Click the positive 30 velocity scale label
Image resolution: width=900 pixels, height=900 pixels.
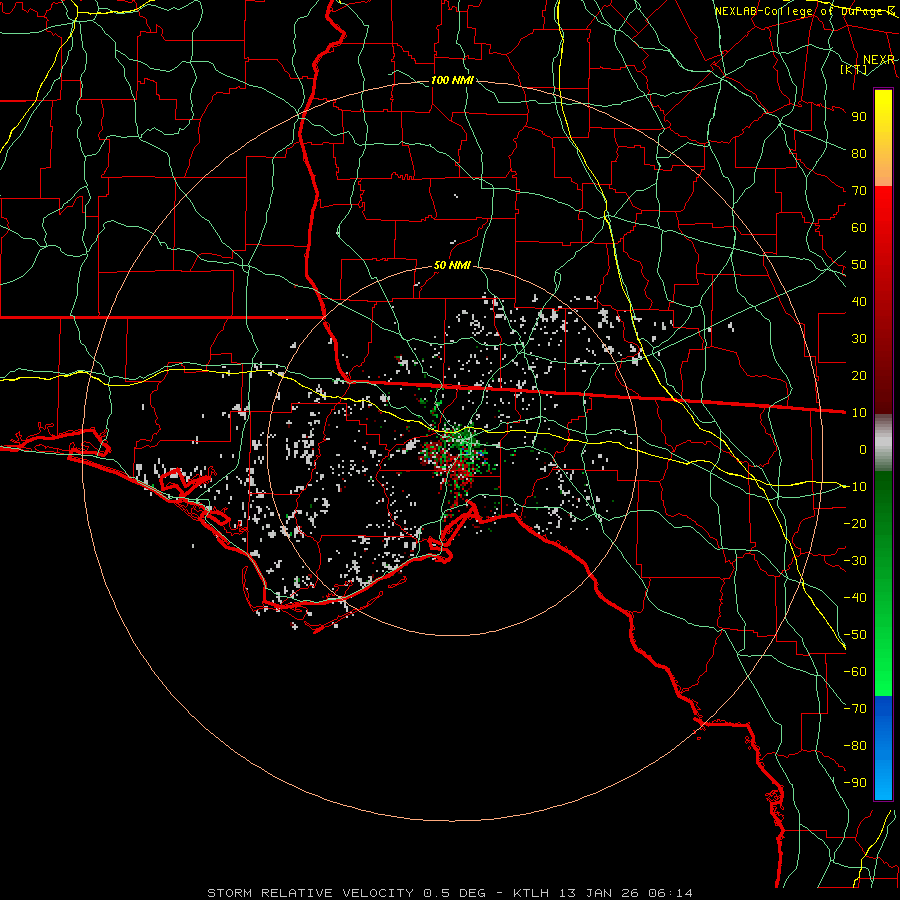click(x=859, y=339)
